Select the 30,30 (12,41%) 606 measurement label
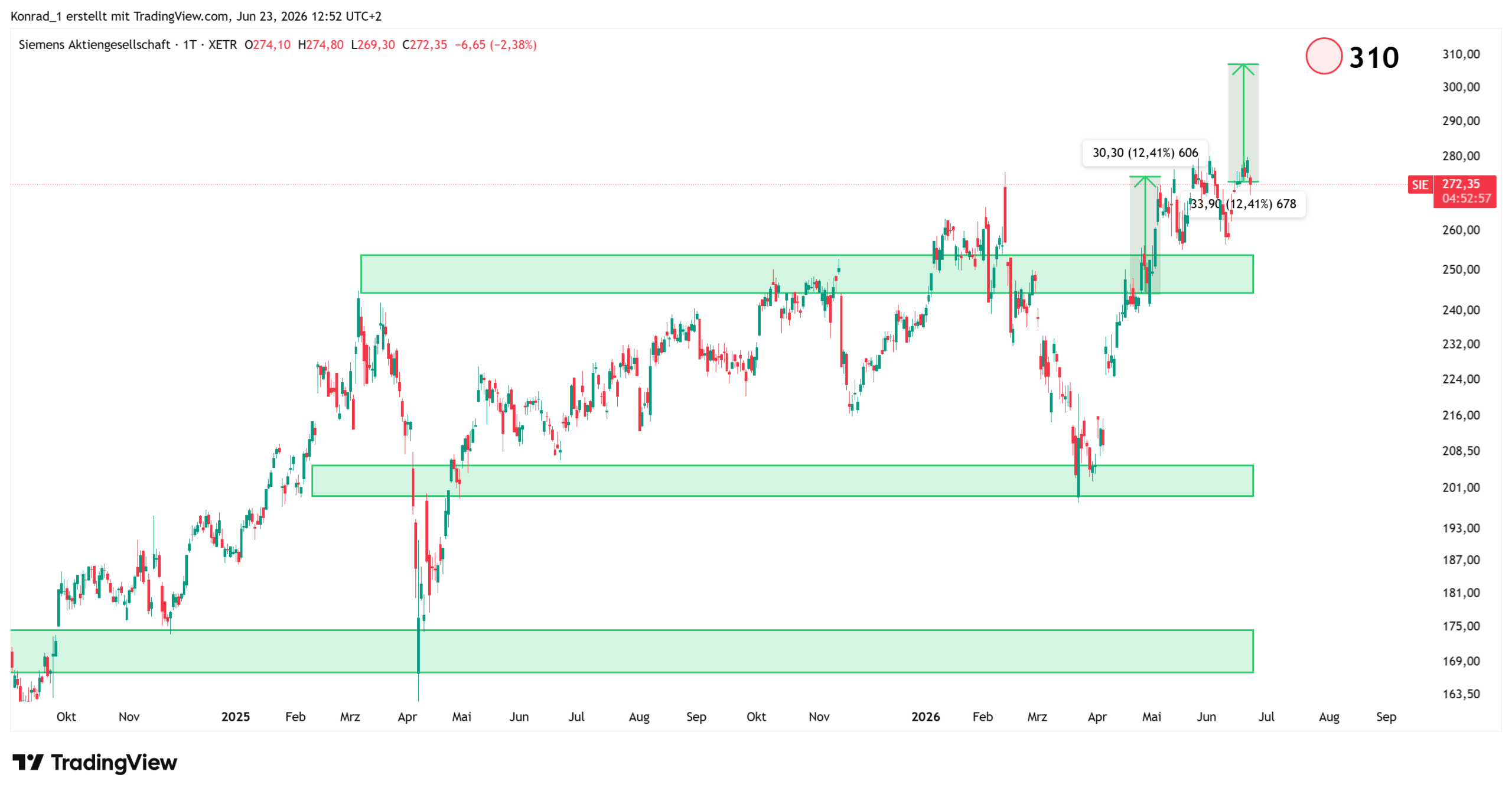 [x=1145, y=153]
